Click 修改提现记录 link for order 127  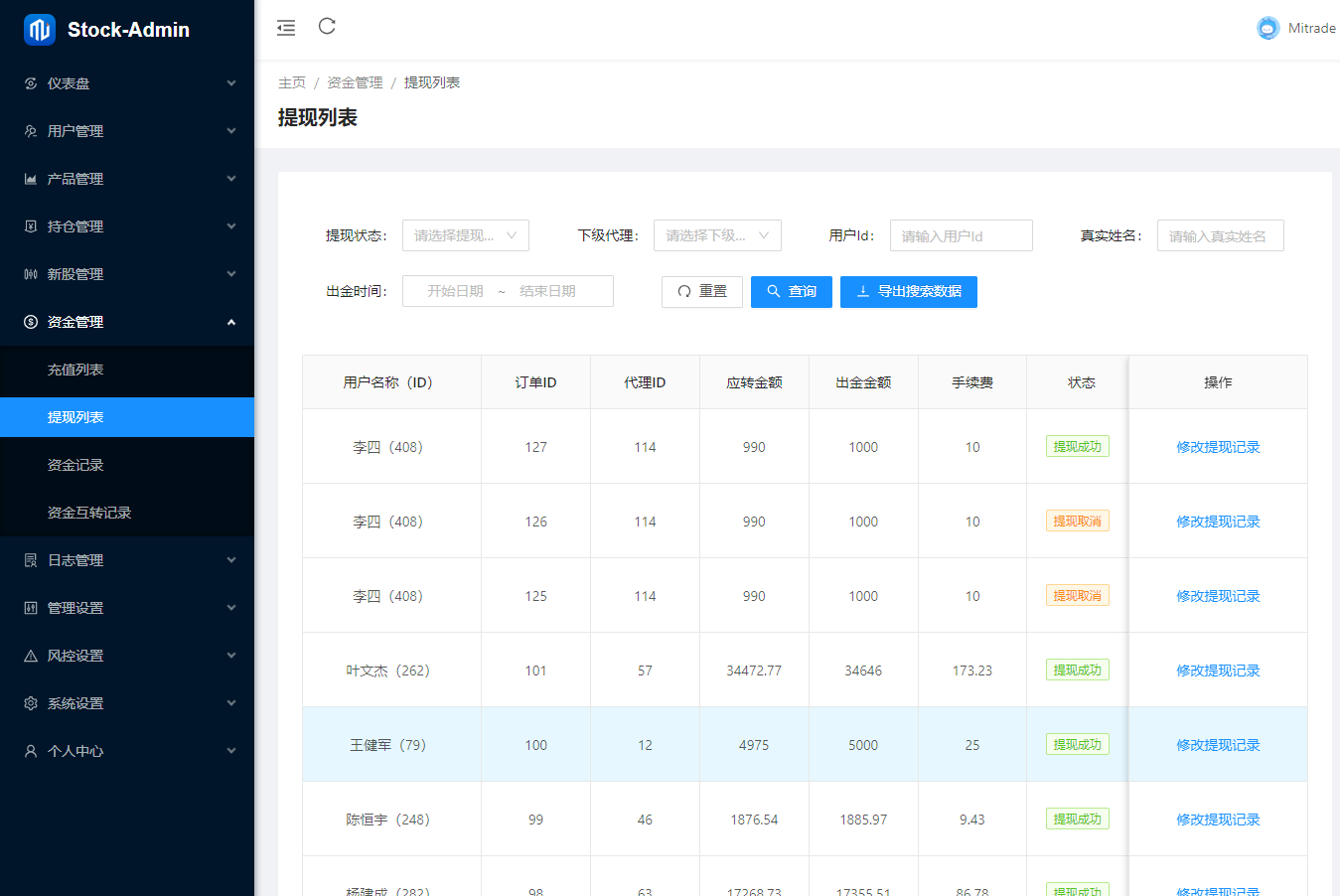click(x=1218, y=447)
